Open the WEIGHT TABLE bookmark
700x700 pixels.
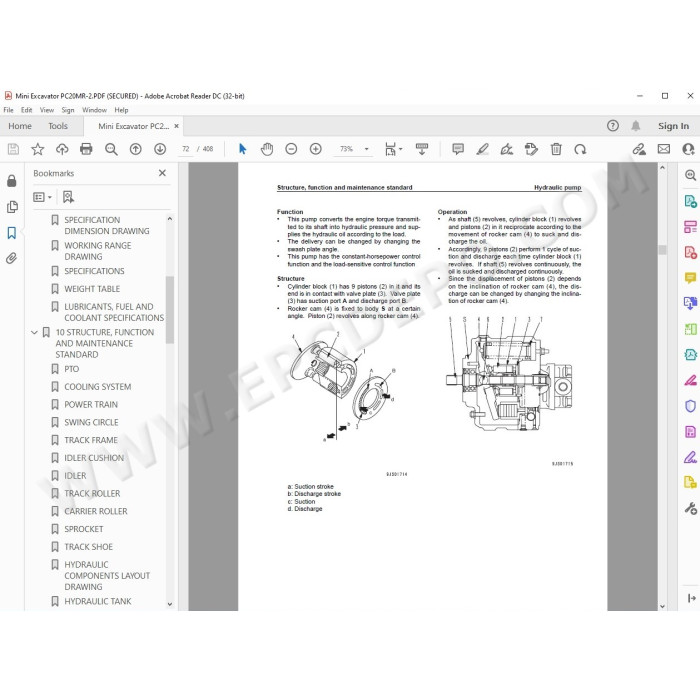(x=92, y=289)
